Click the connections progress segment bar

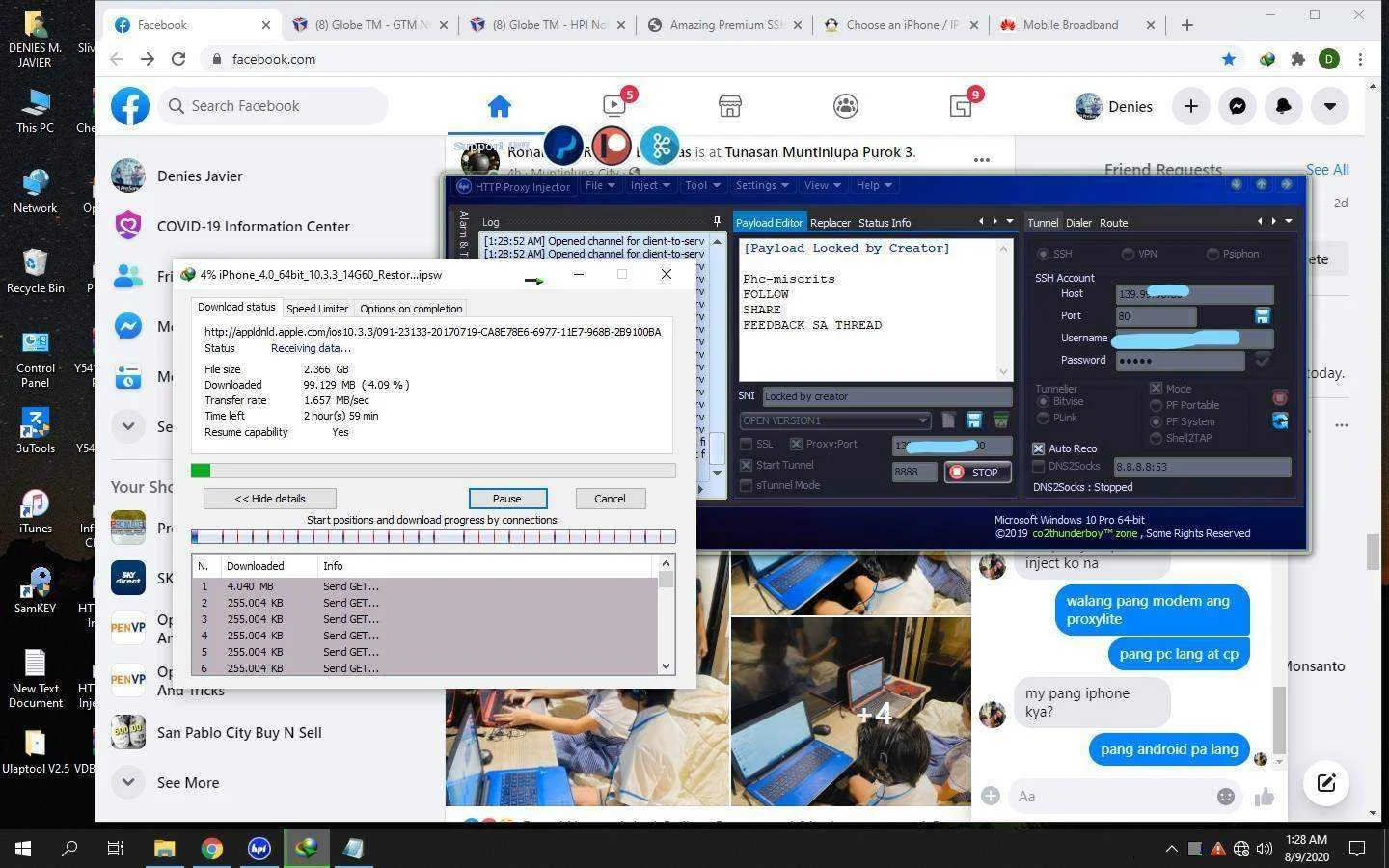[433, 536]
